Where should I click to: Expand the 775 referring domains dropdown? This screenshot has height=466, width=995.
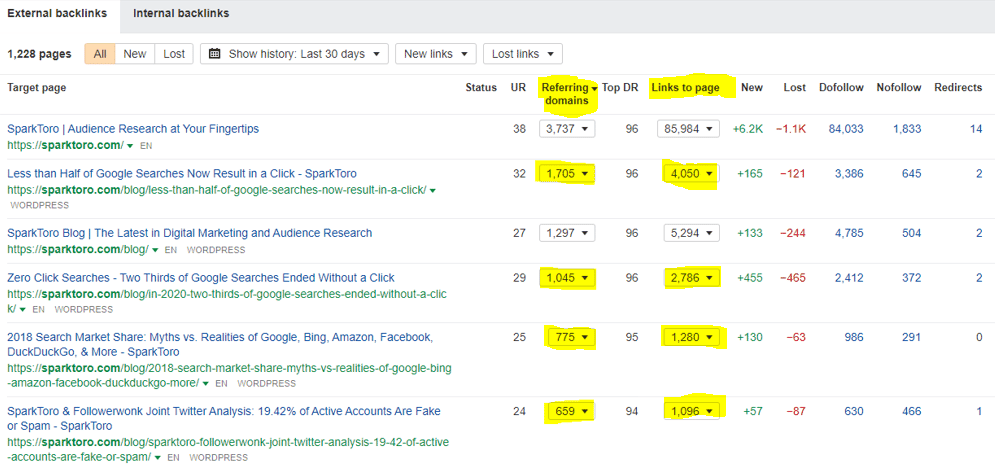click(x=571, y=337)
